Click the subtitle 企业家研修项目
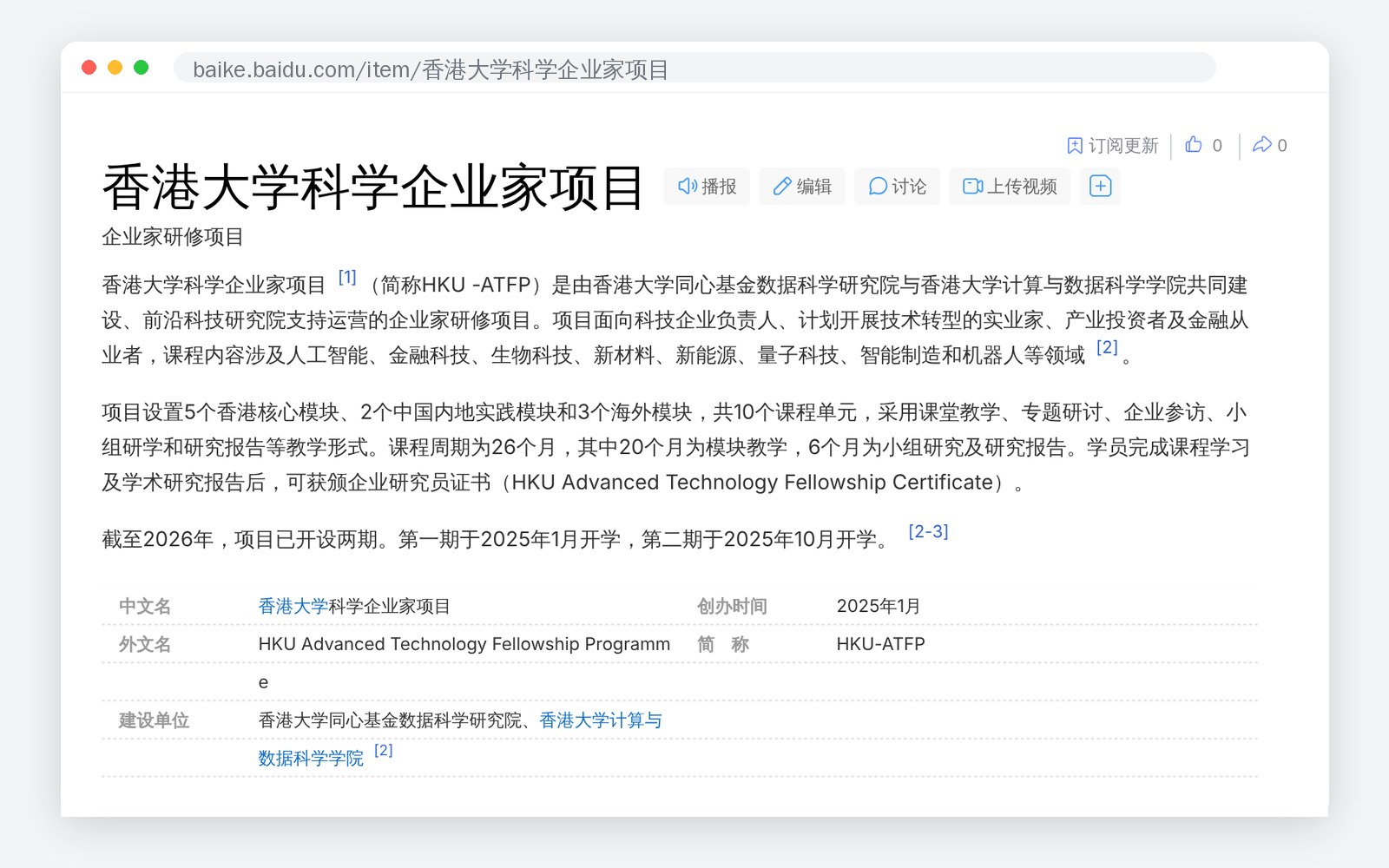Viewport: 1389px width, 868px height. coord(173,237)
